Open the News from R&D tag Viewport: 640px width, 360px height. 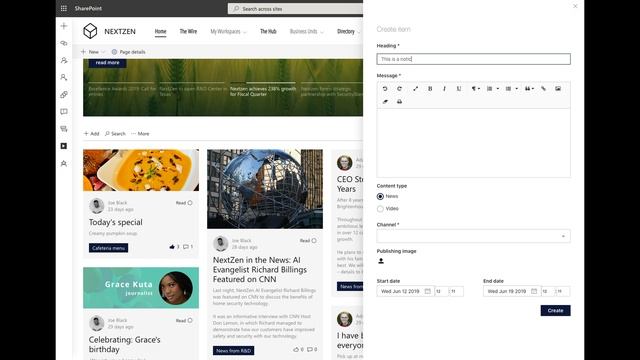click(x=233, y=351)
